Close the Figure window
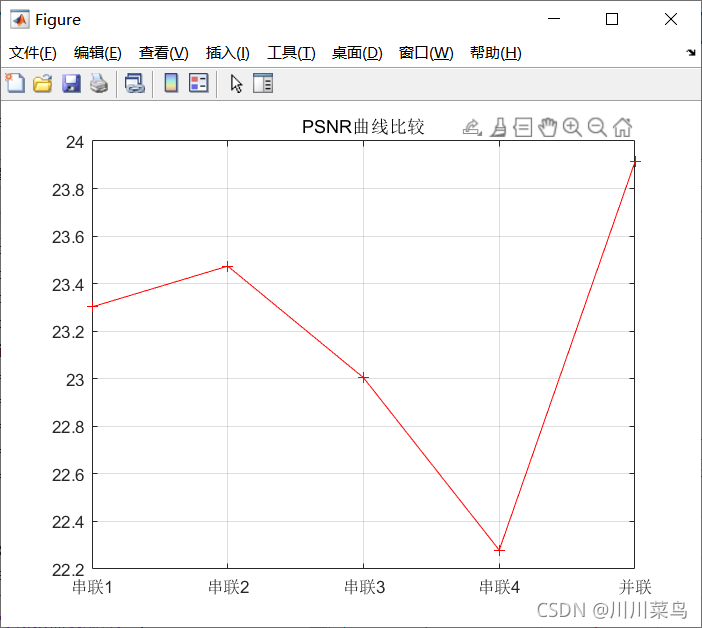This screenshot has width=702, height=628. click(671, 19)
